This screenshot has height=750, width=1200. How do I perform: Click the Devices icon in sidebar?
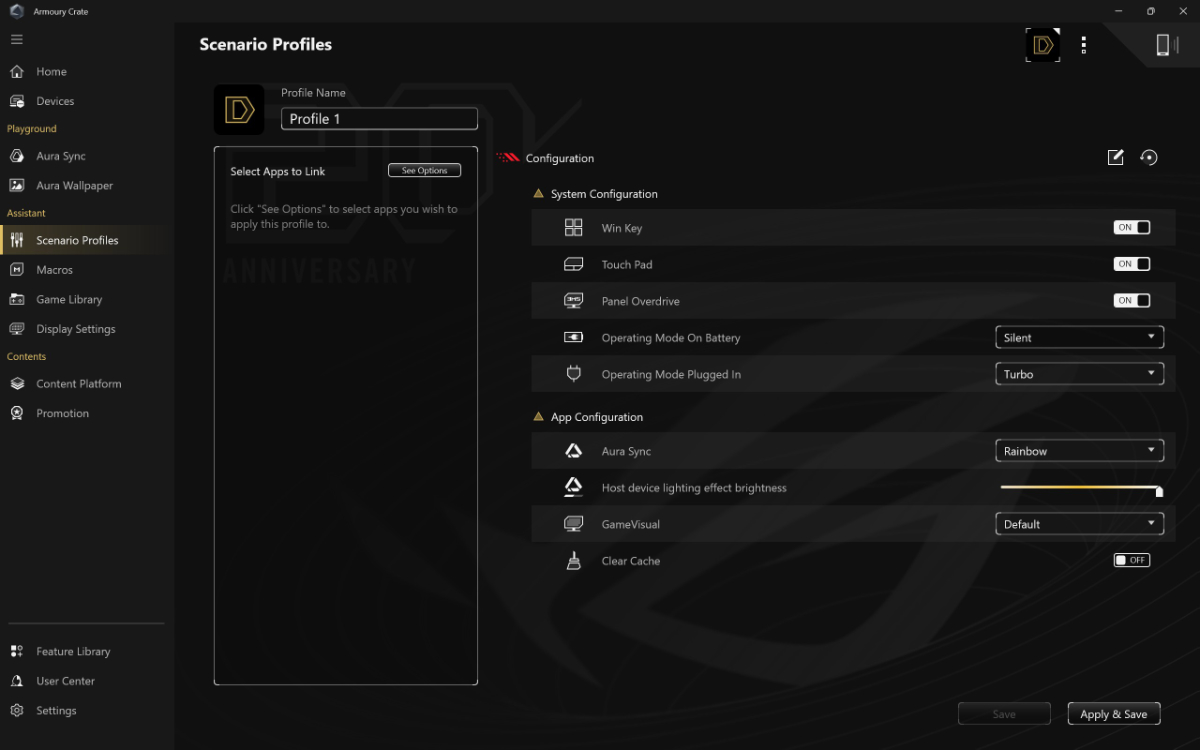point(17,101)
